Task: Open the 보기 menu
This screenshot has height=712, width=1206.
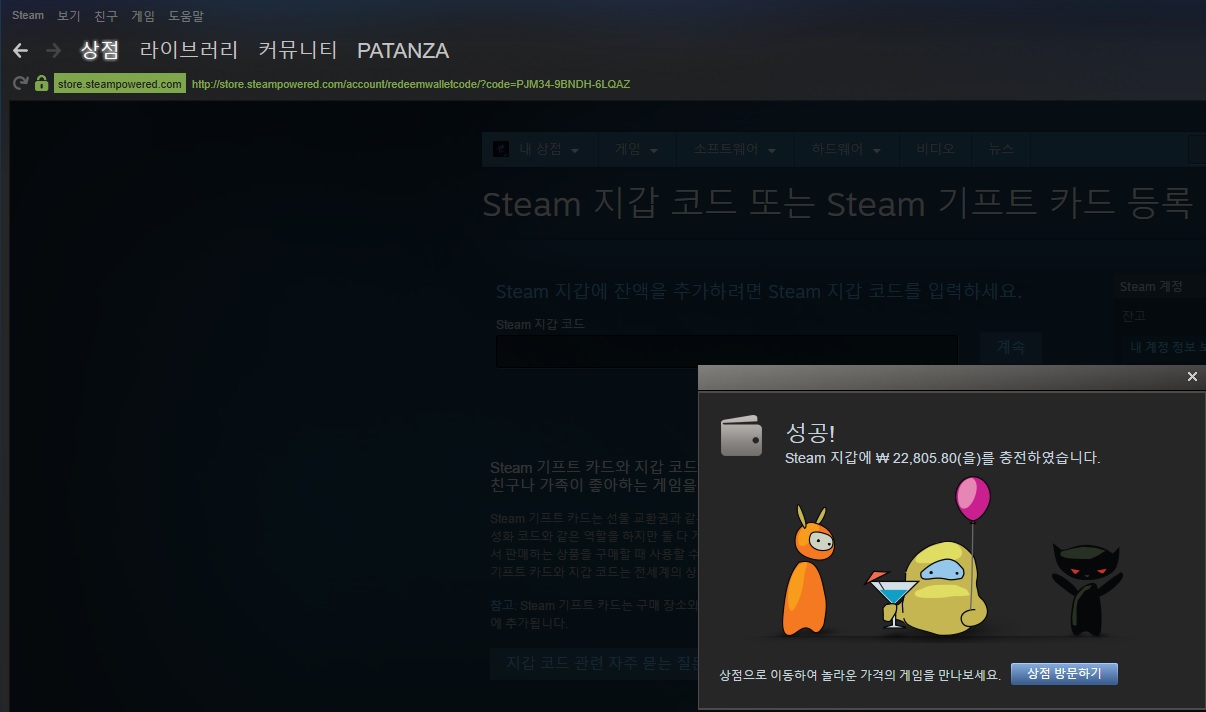Action: click(x=69, y=16)
